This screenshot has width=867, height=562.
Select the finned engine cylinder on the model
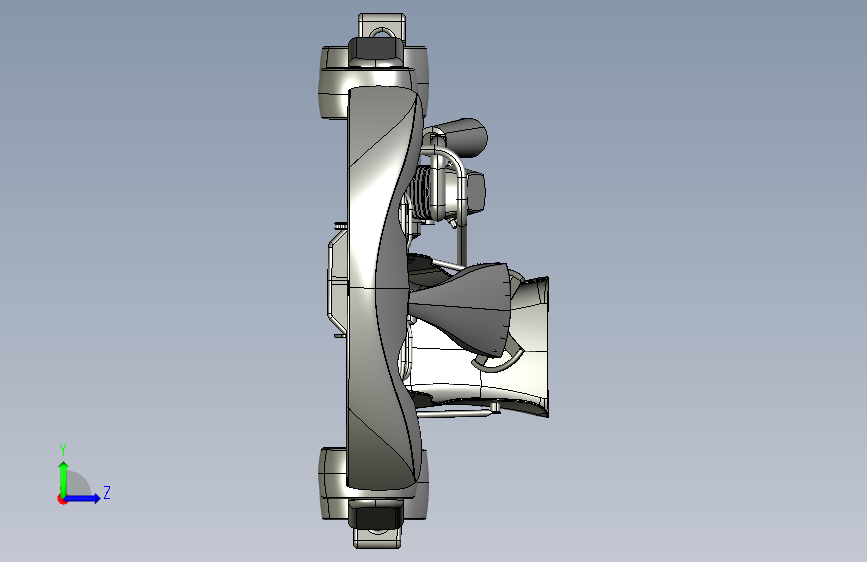pyautogui.click(x=419, y=194)
